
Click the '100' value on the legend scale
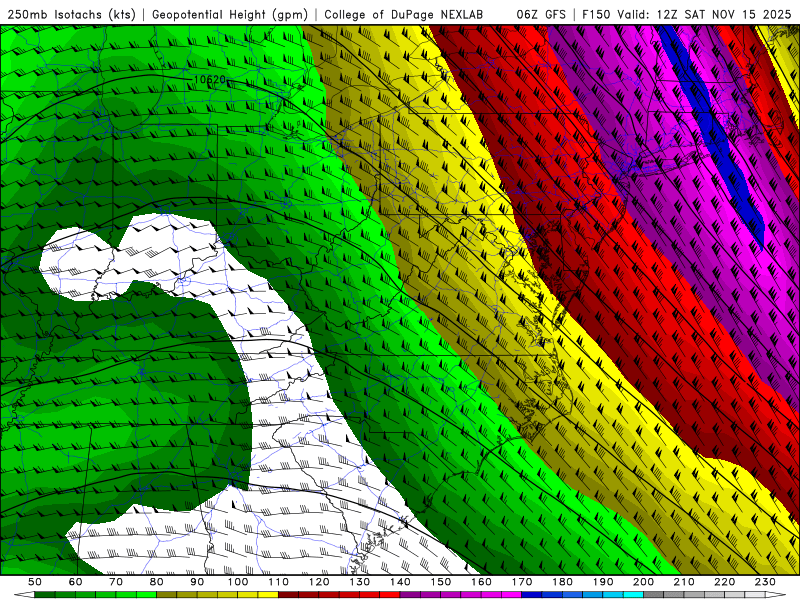(x=238, y=582)
